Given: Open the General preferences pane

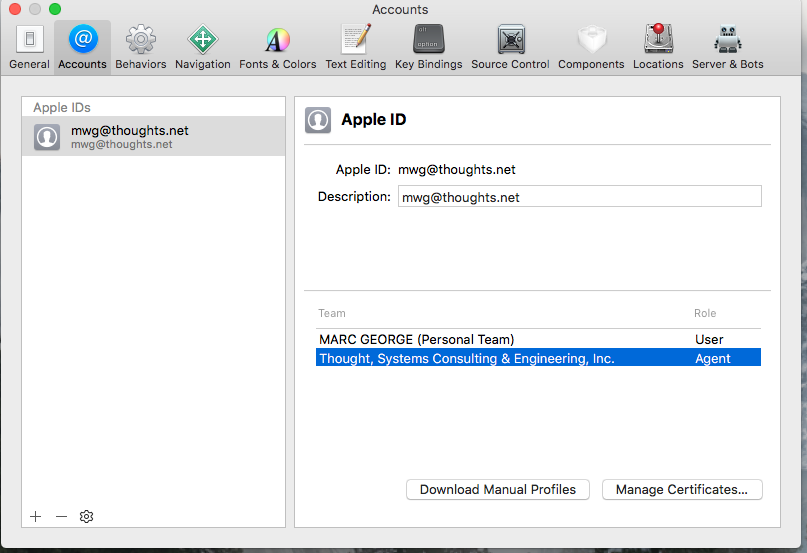Looking at the screenshot, I should 29,47.
